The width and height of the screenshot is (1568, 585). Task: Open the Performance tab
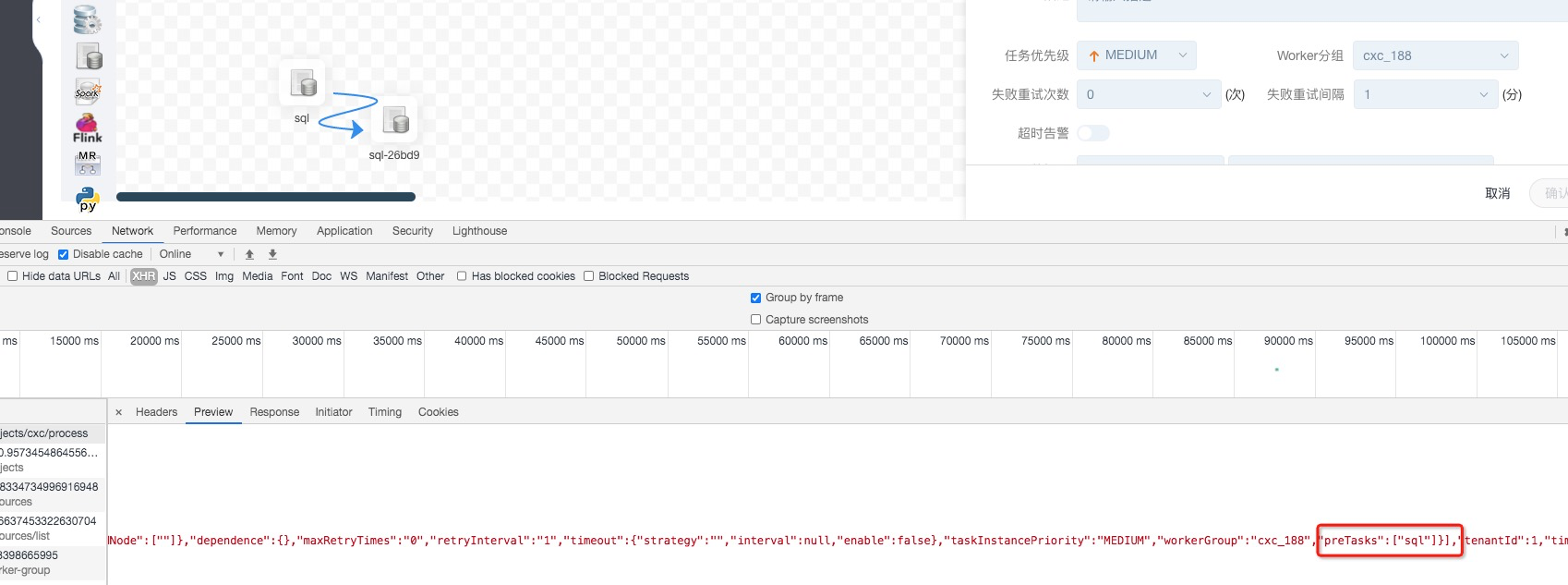click(x=205, y=231)
